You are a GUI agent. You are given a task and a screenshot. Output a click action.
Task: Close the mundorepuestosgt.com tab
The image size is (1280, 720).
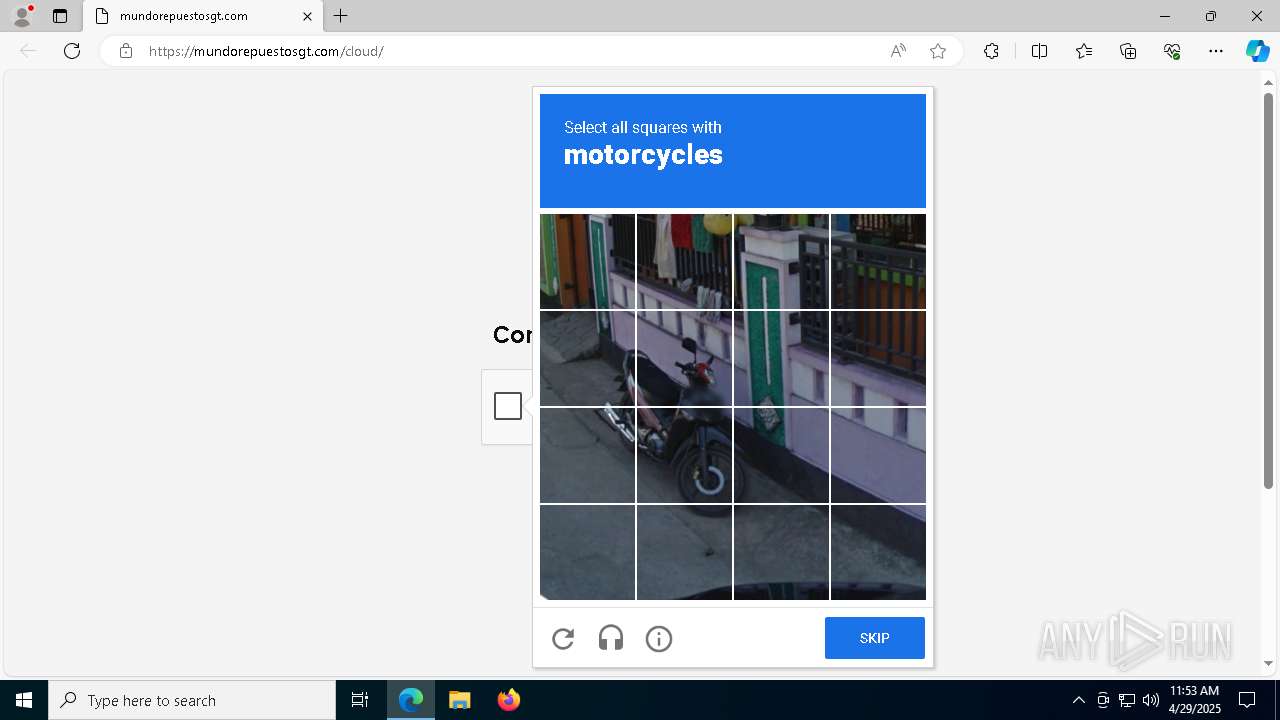pyautogui.click(x=307, y=16)
